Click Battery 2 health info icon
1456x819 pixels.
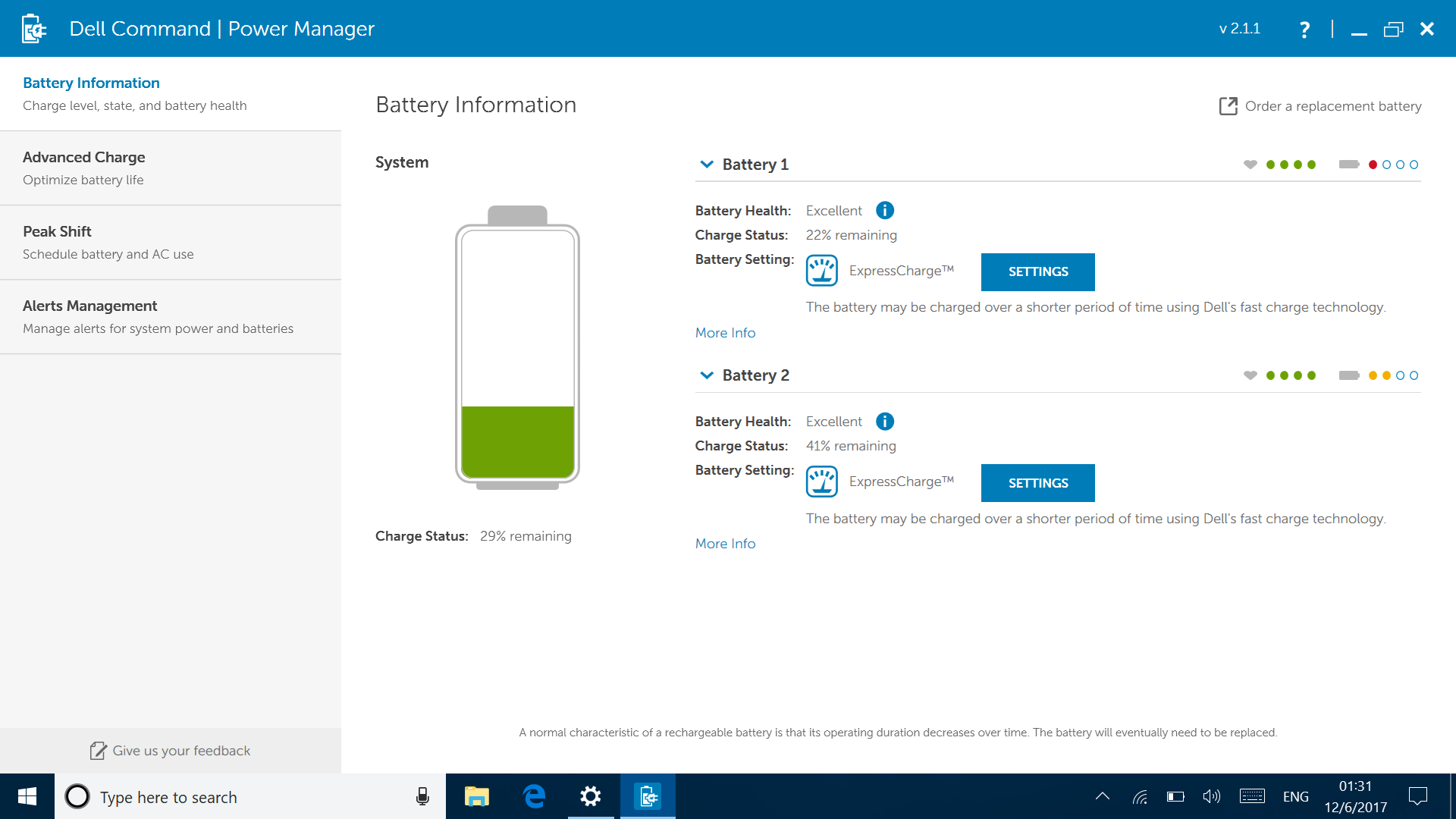(885, 421)
